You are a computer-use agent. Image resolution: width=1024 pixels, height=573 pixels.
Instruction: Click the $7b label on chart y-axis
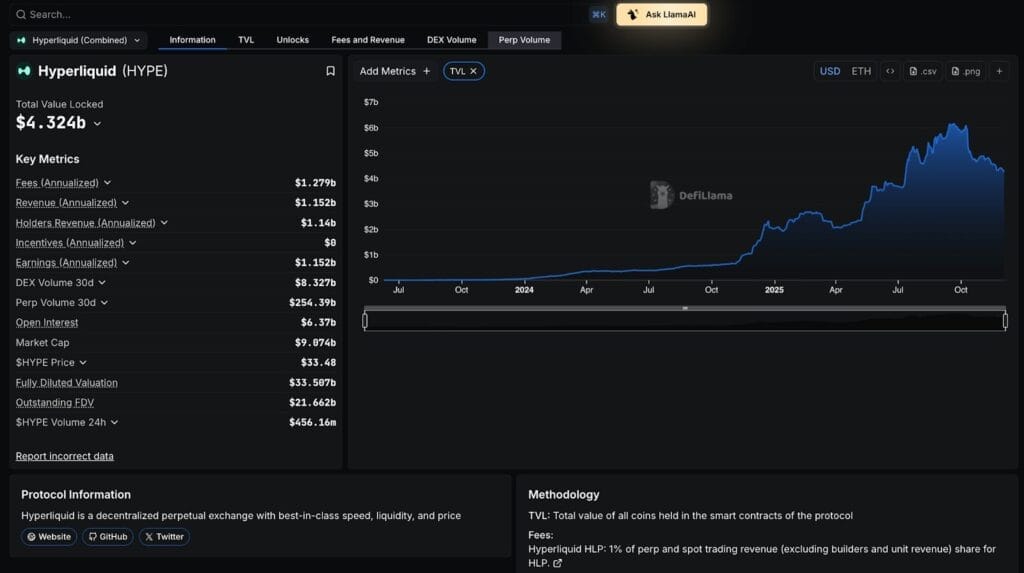pos(371,102)
